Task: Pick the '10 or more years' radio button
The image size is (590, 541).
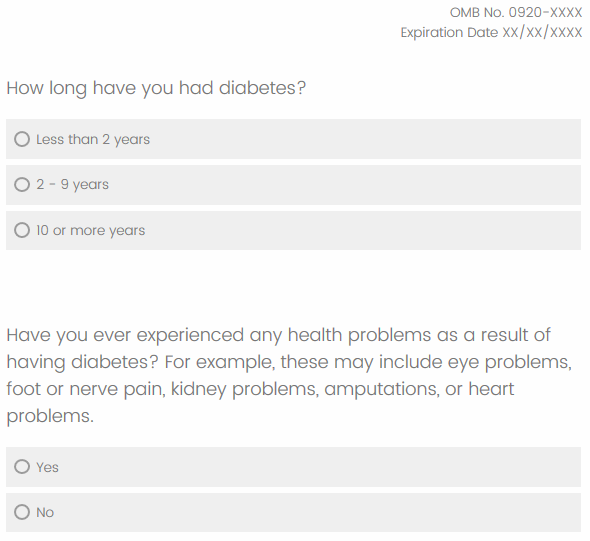Action: (22, 230)
